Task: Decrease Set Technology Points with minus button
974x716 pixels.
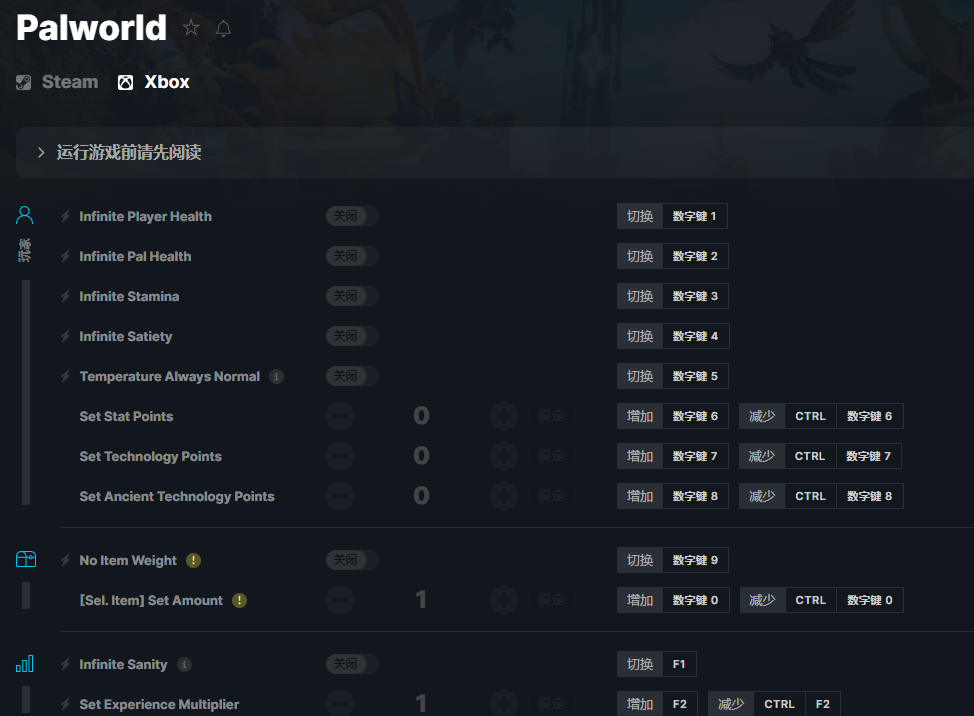Action: [340, 456]
